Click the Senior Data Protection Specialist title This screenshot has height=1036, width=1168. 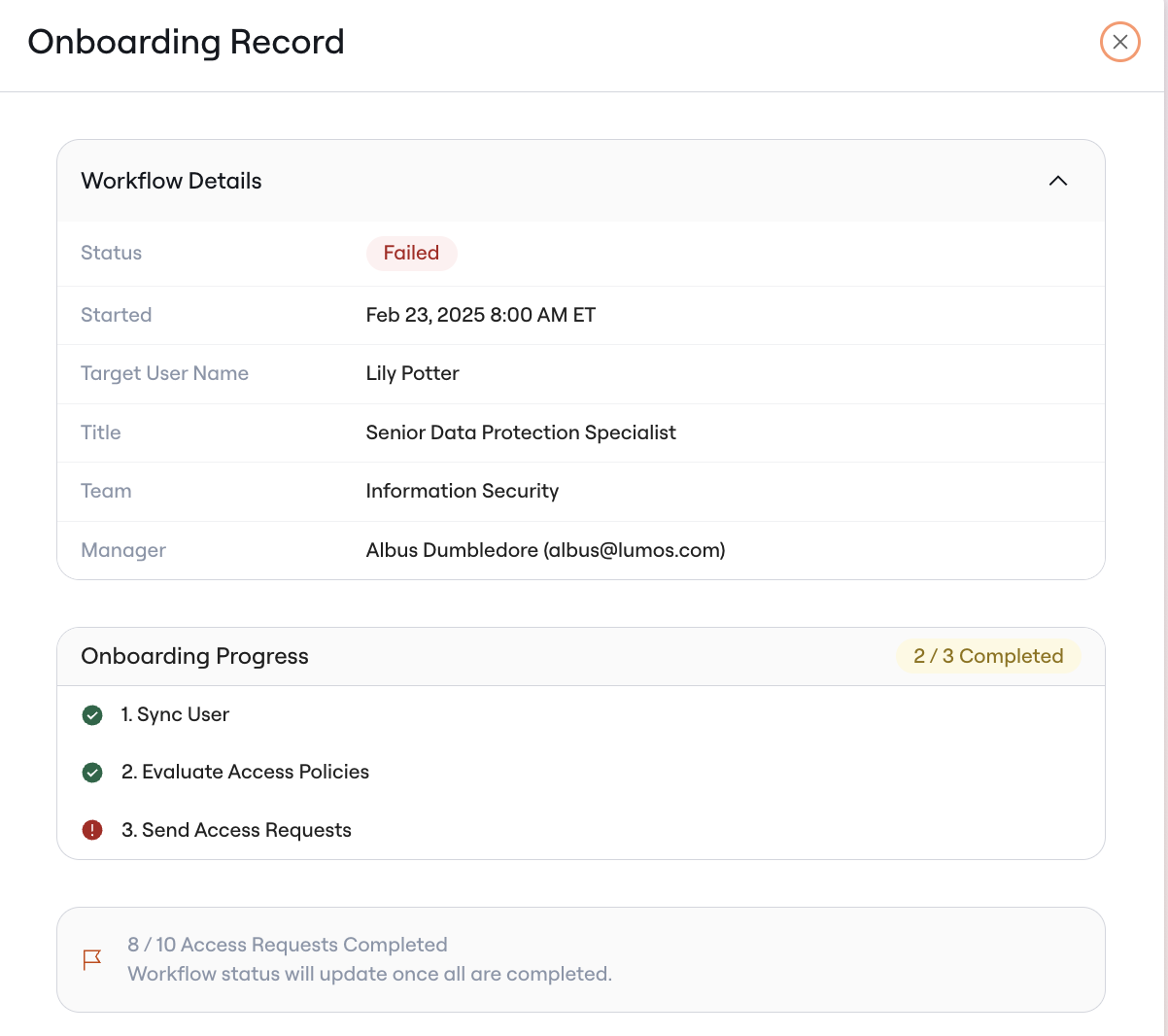click(521, 432)
